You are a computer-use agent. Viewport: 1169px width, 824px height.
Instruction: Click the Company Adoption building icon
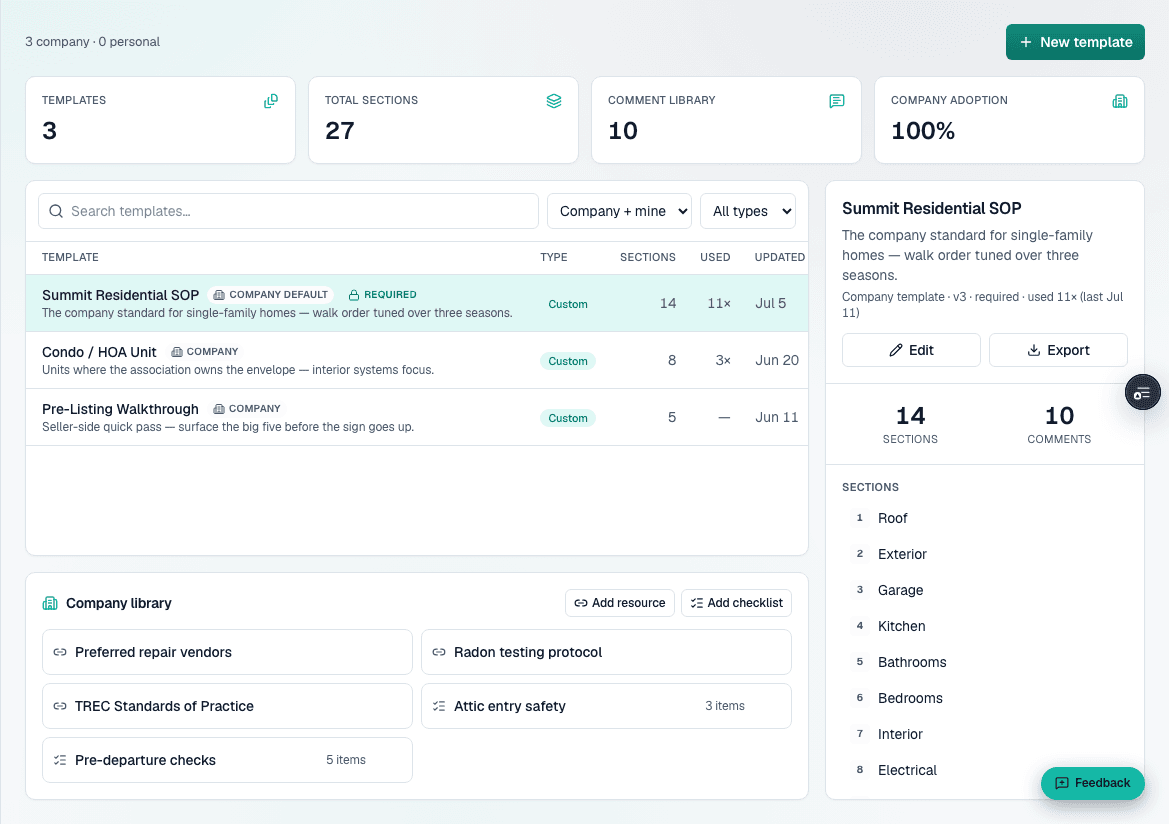pos(1120,101)
